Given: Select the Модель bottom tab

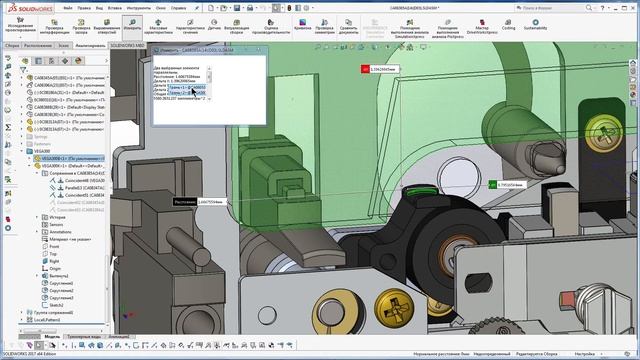Looking at the screenshot, I should tap(52, 336).
